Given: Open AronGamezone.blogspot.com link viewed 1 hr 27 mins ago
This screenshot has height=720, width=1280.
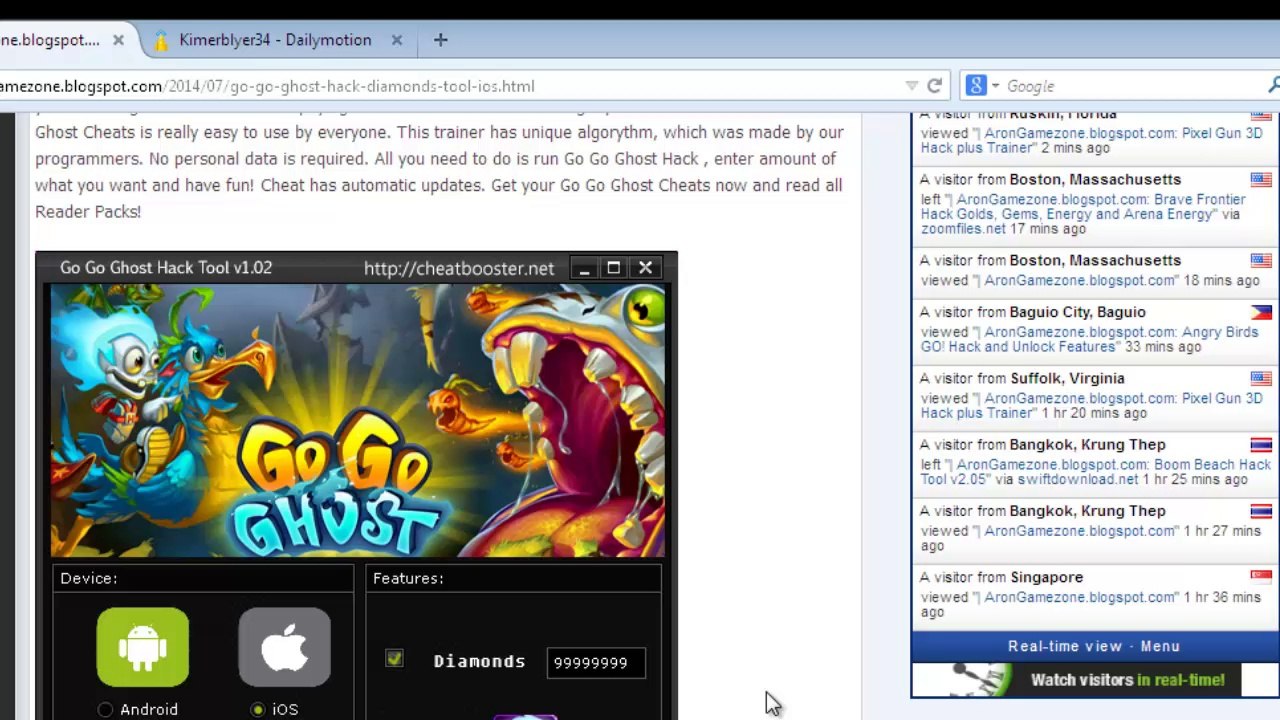Looking at the screenshot, I should click(1080, 531).
